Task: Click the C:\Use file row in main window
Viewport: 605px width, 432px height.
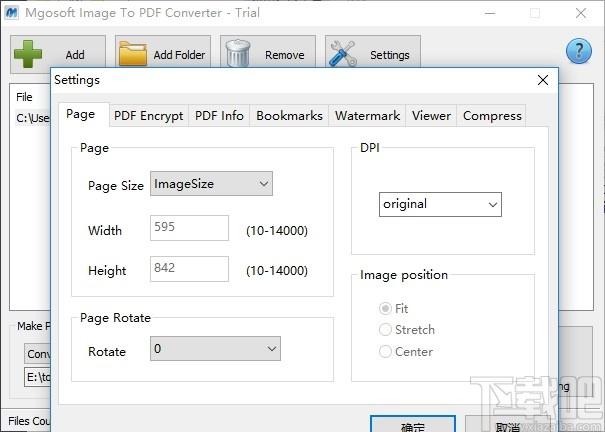Action: pos(33,118)
